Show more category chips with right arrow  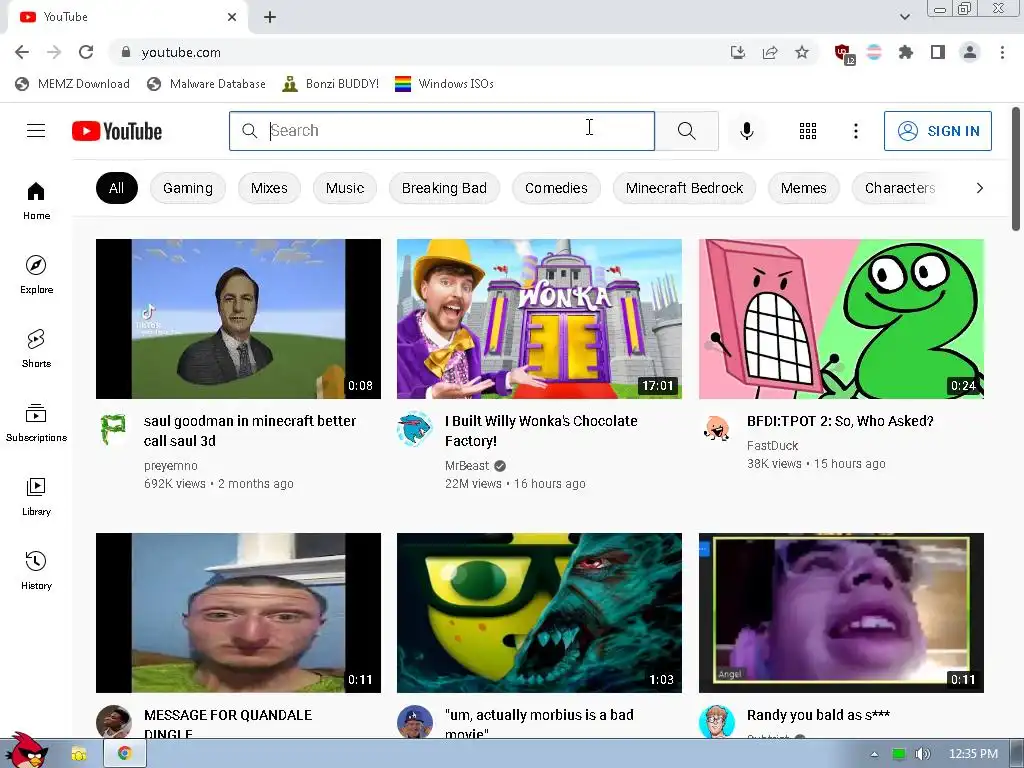coord(980,188)
